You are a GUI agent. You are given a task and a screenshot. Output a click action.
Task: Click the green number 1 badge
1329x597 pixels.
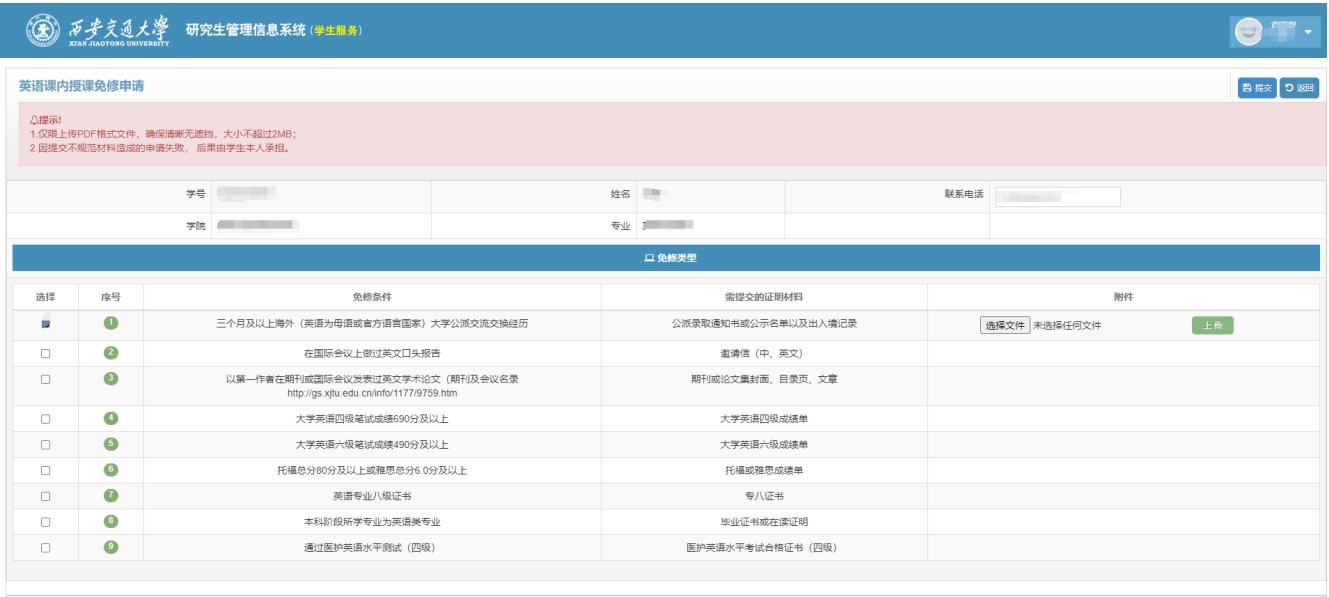click(x=111, y=322)
